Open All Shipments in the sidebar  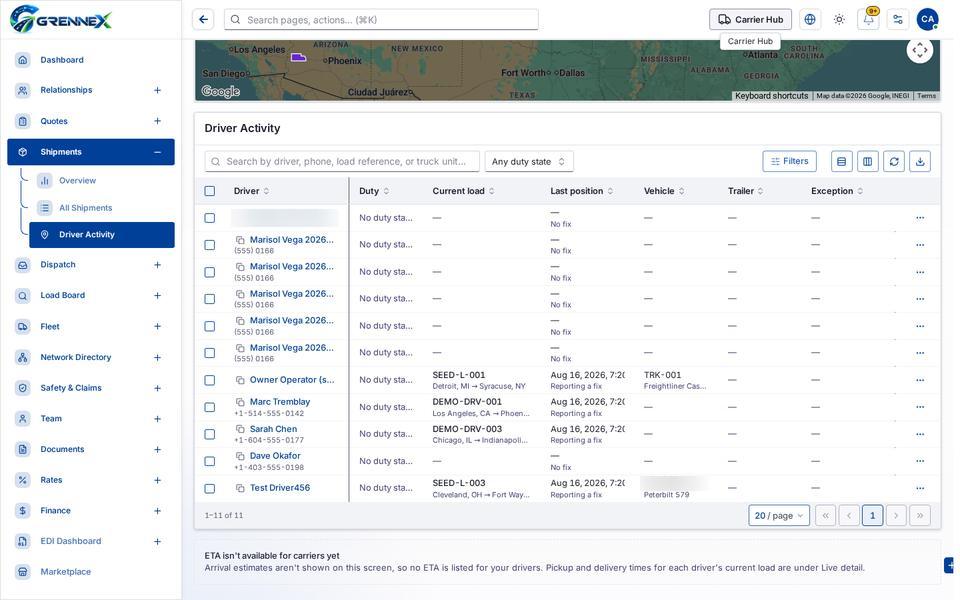(x=86, y=208)
